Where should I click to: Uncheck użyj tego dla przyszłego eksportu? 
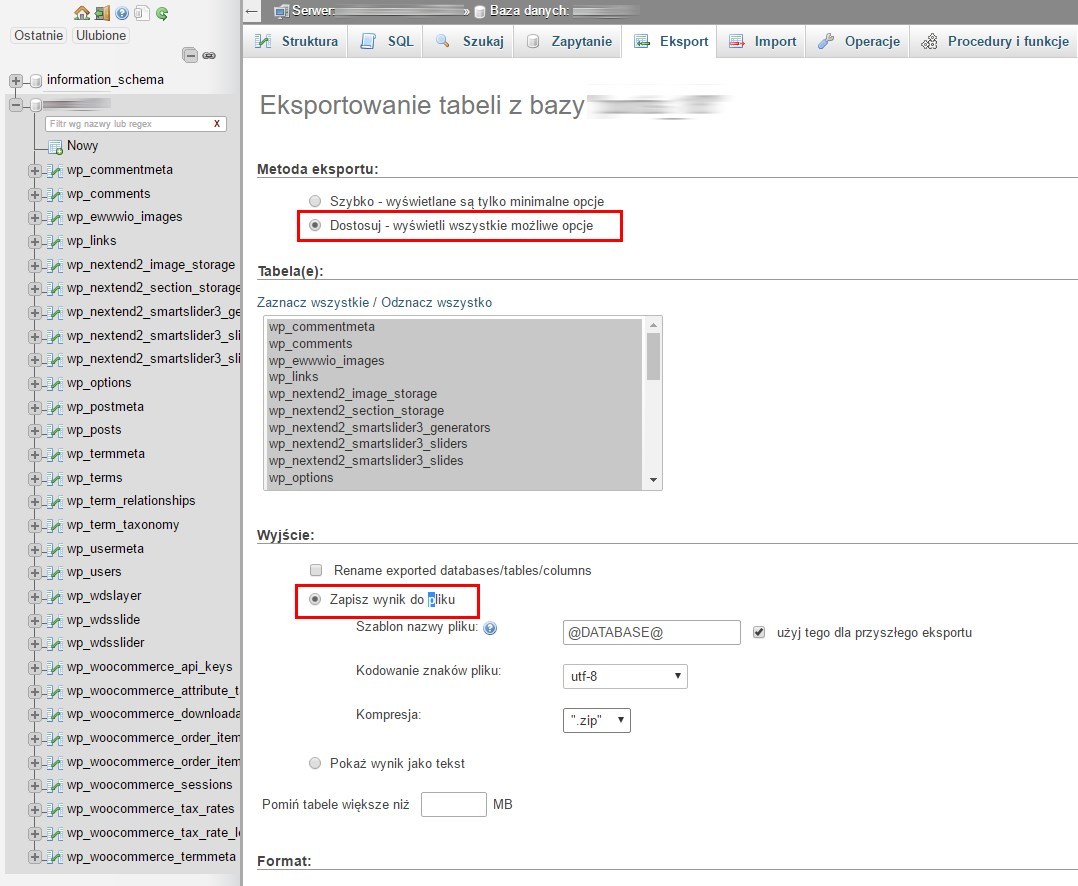tap(759, 632)
